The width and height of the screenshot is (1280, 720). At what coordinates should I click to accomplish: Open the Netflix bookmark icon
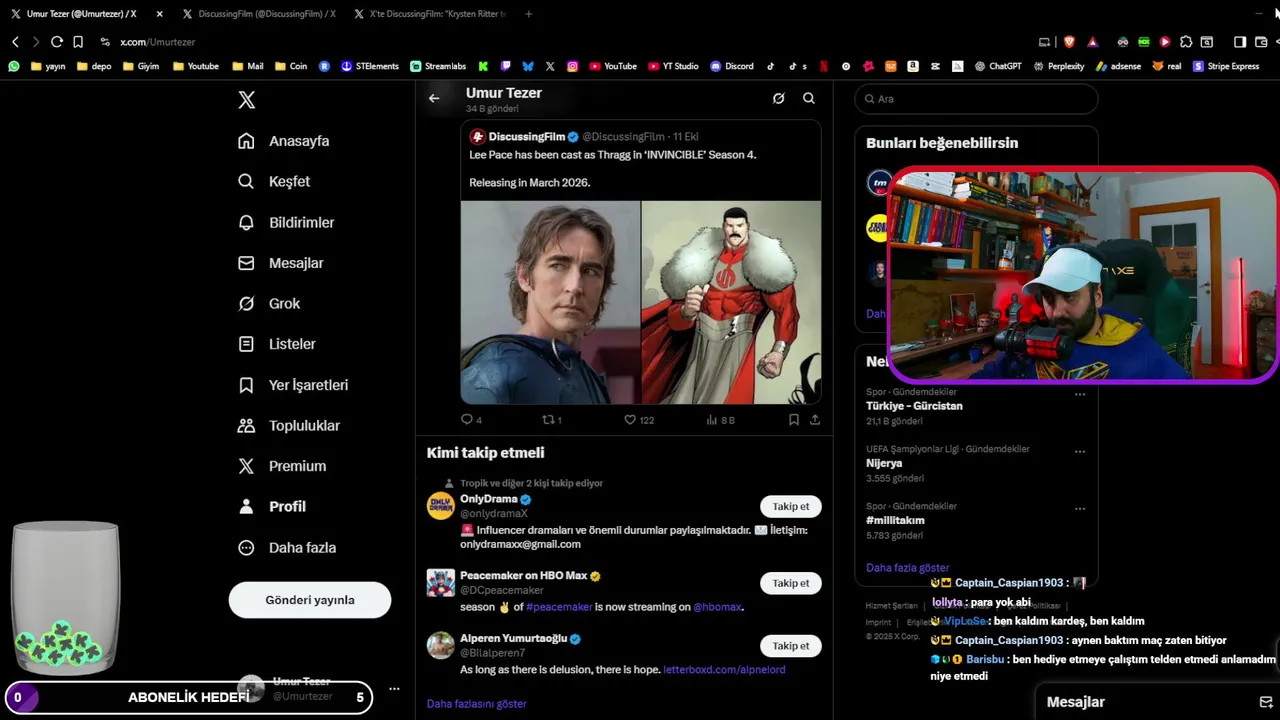pyautogui.click(x=824, y=66)
